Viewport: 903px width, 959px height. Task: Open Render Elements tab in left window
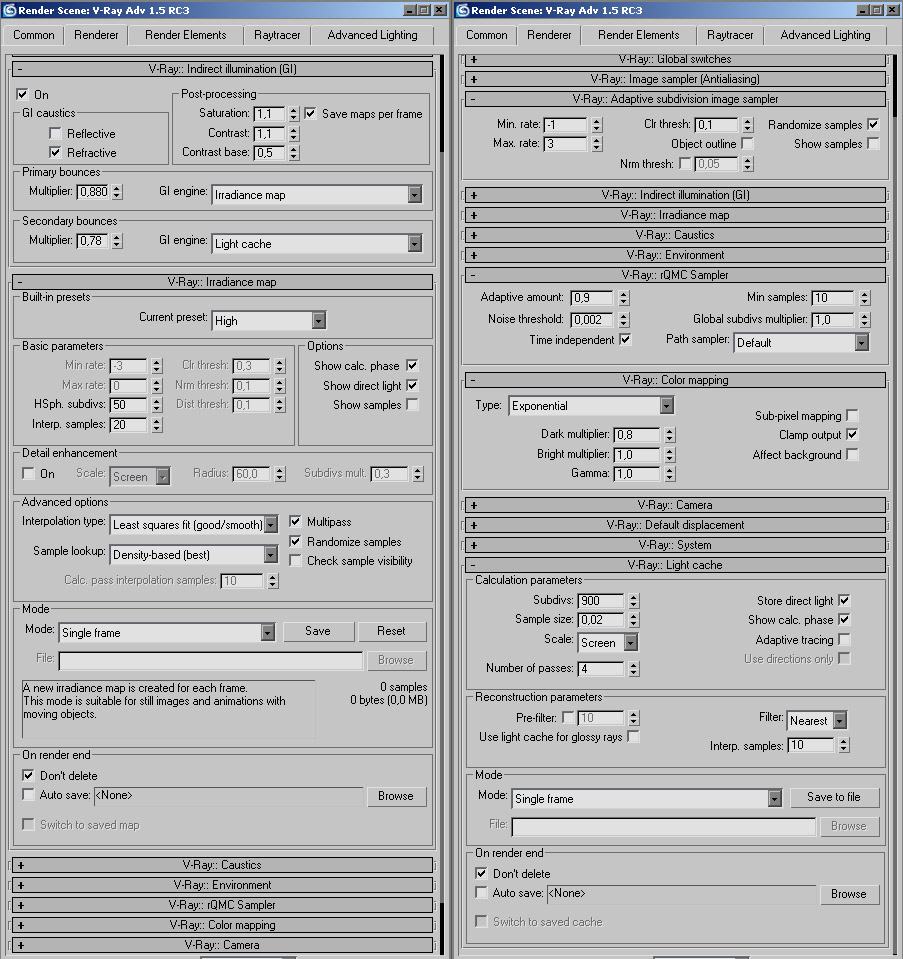click(x=185, y=35)
